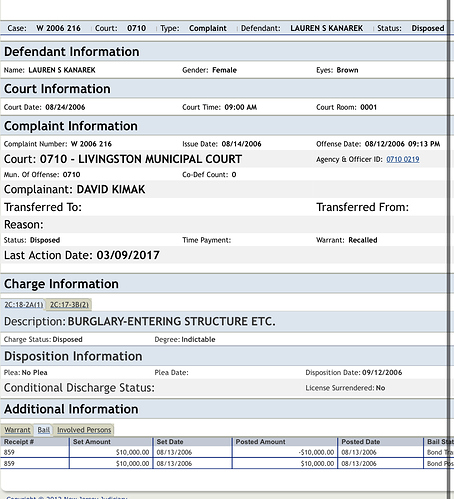Select the -$10,000.00 posted amount cell

point(285,452)
